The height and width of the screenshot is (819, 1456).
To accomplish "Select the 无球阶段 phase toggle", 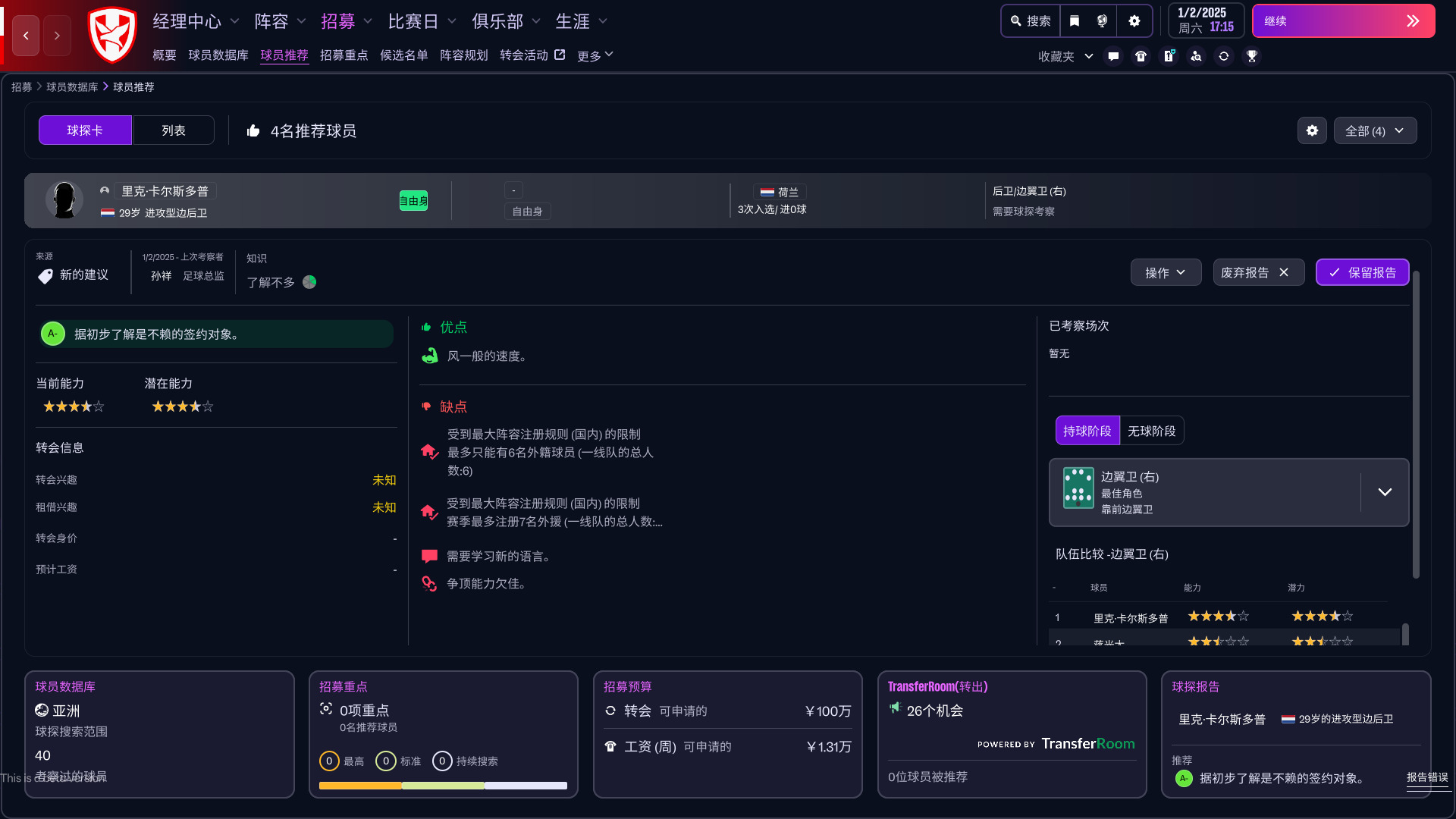I will (x=1151, y=431).
